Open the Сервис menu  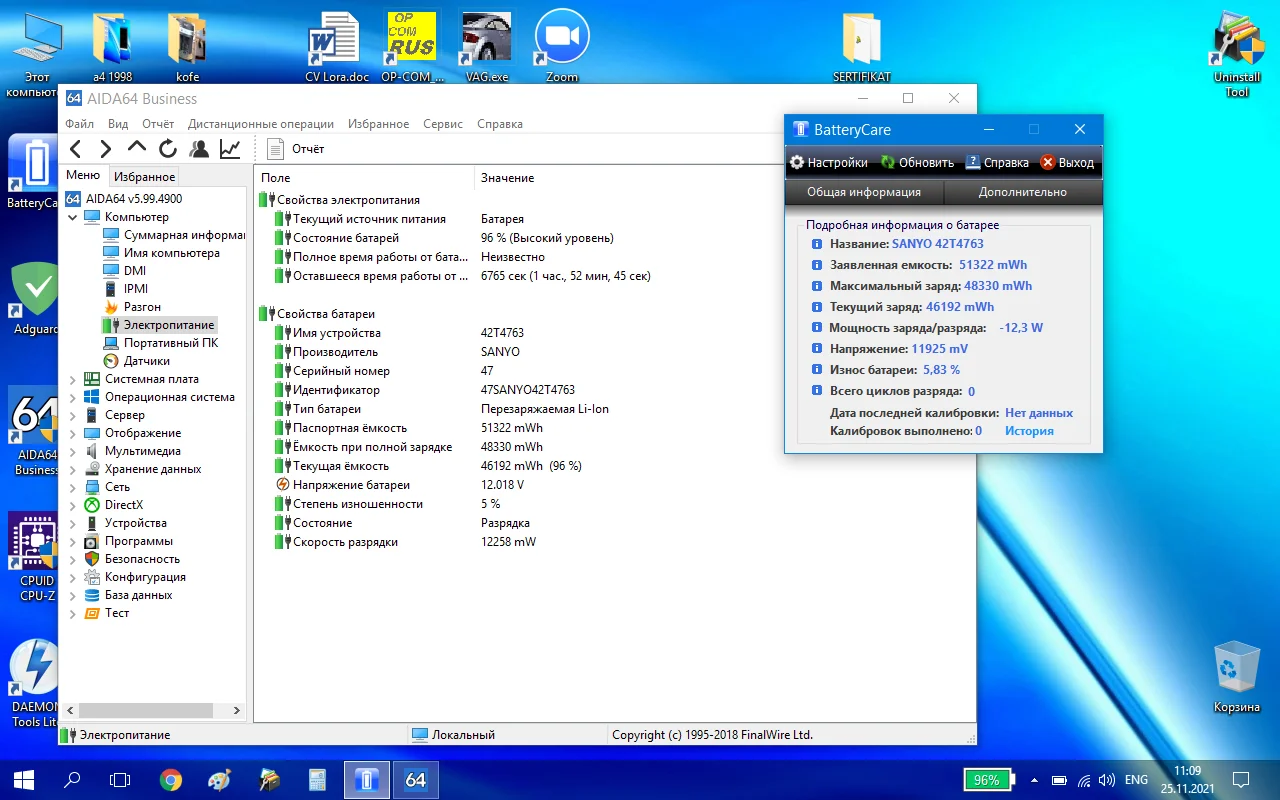point(442,124)
